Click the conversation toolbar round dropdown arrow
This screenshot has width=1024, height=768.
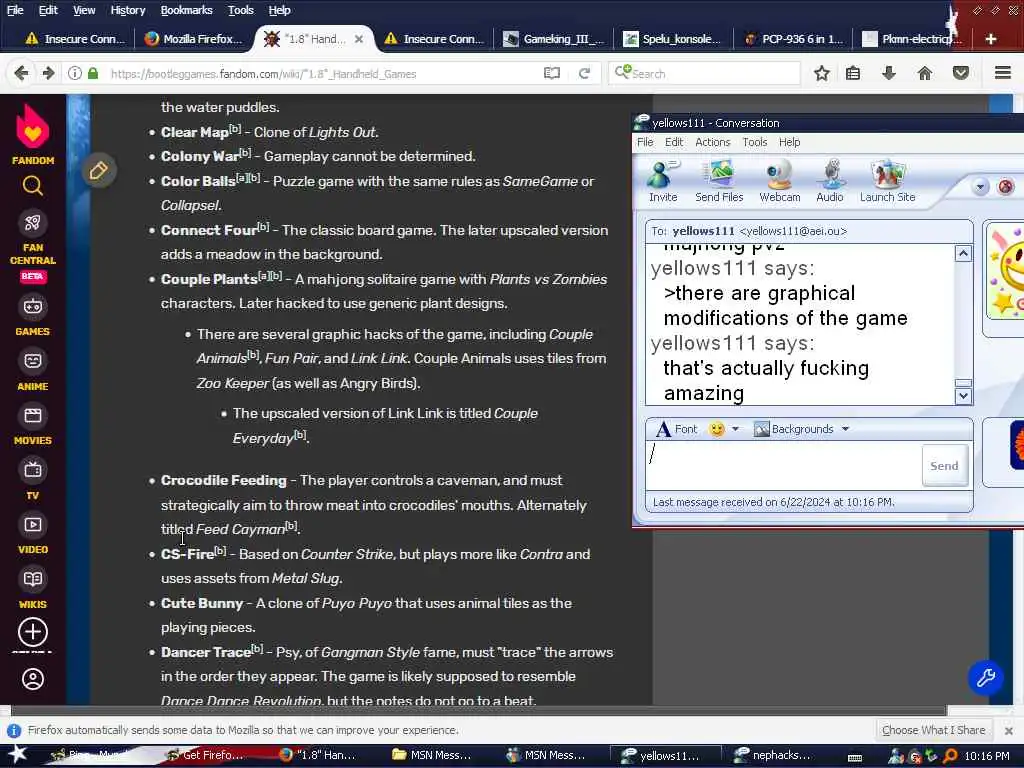(x=980, y=187)
